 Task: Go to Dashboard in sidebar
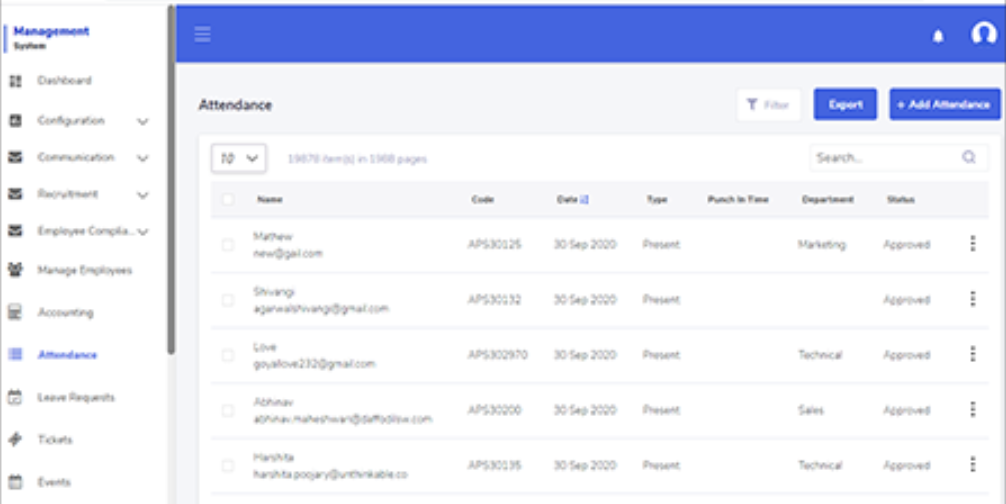click(64, 81)
